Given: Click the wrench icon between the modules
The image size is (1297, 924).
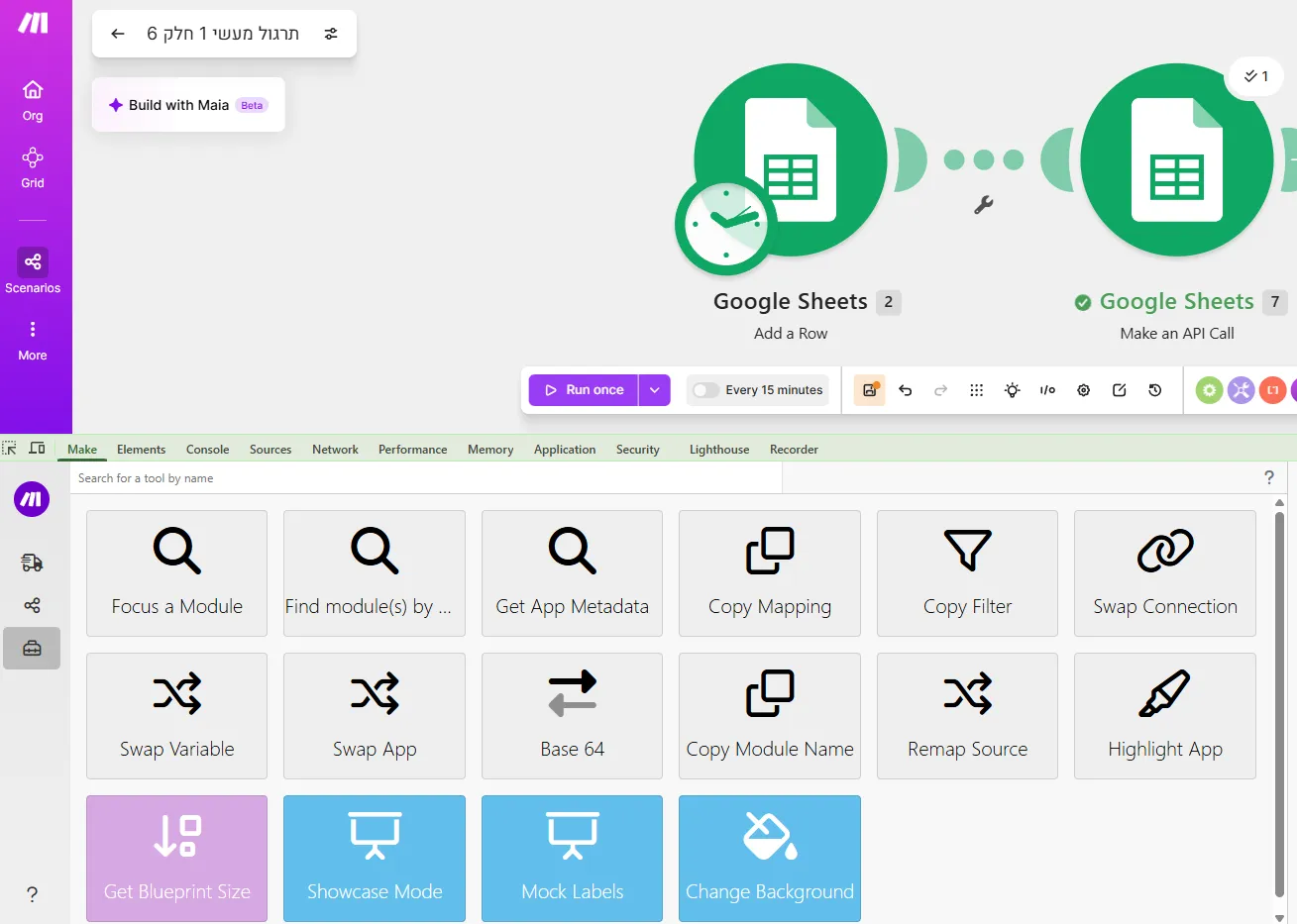Looking at the screenshot, I should pos(984,205).
